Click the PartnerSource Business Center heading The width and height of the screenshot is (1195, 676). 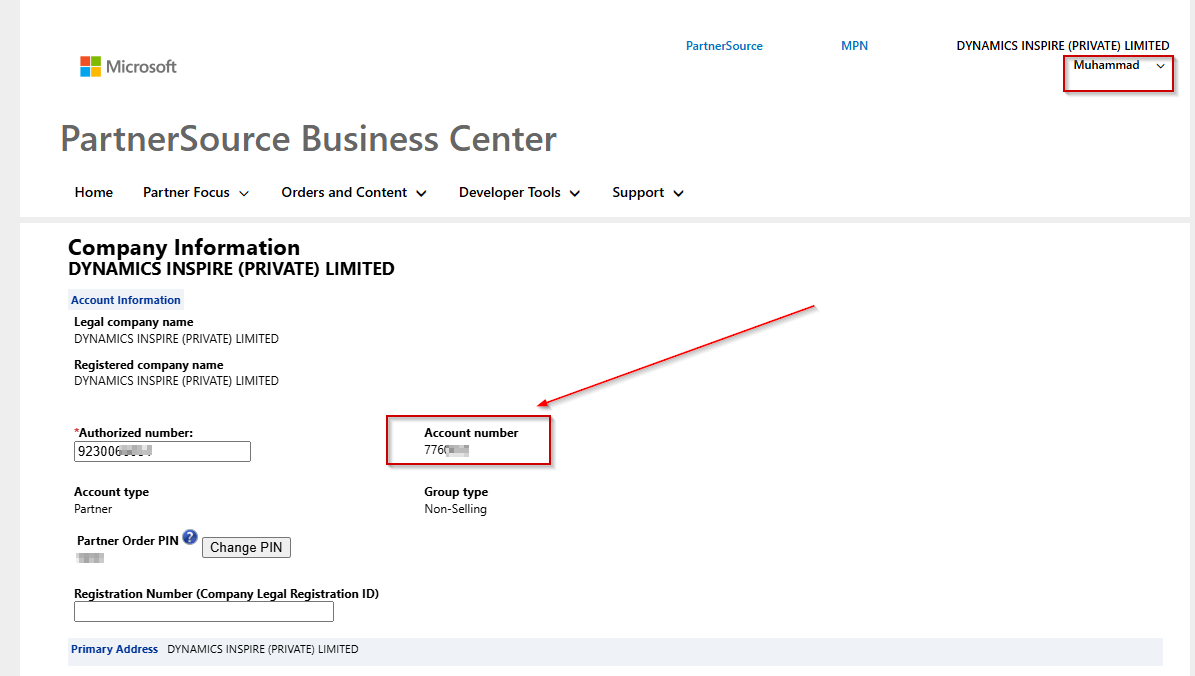(308, 139)
